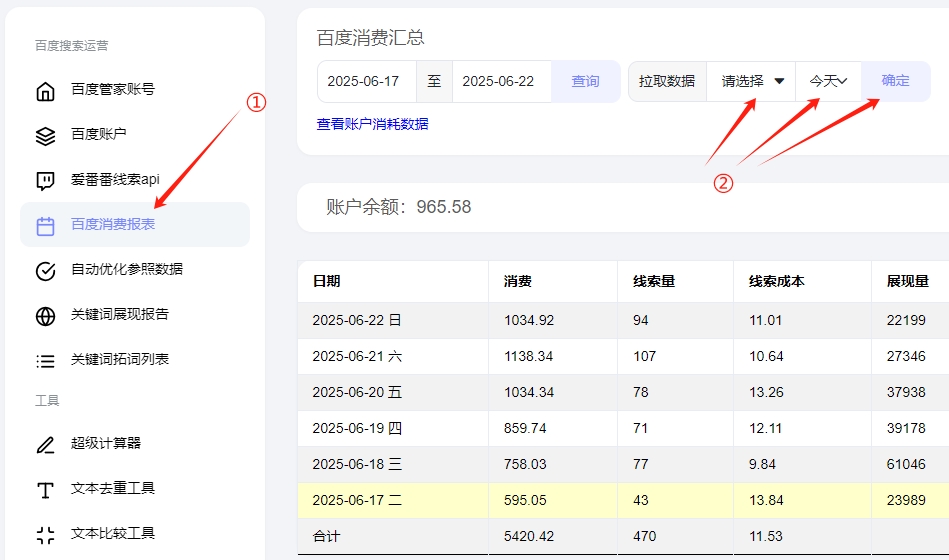Click impressions value 61046
The height and width of the screenshot is (560, 949).
(x=906, y=464)
